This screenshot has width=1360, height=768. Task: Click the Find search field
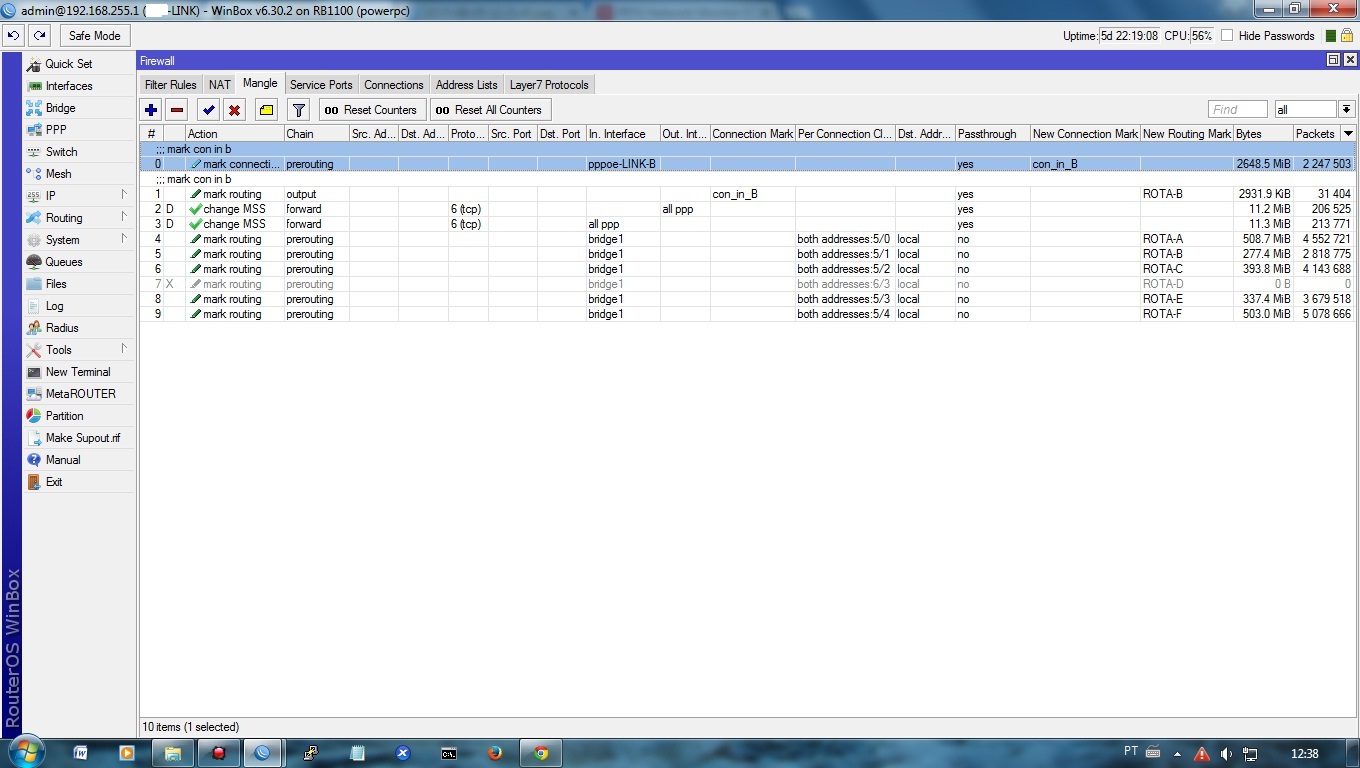pos(1238,110)
